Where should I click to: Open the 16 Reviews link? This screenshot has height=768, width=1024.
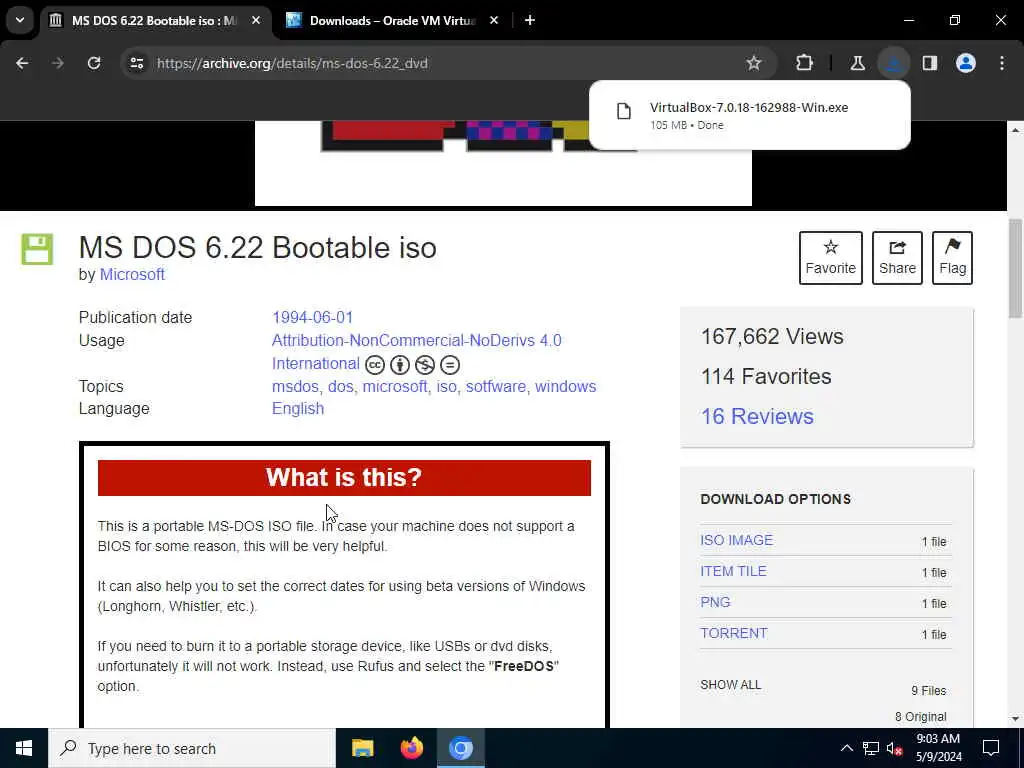click(757, 416)
